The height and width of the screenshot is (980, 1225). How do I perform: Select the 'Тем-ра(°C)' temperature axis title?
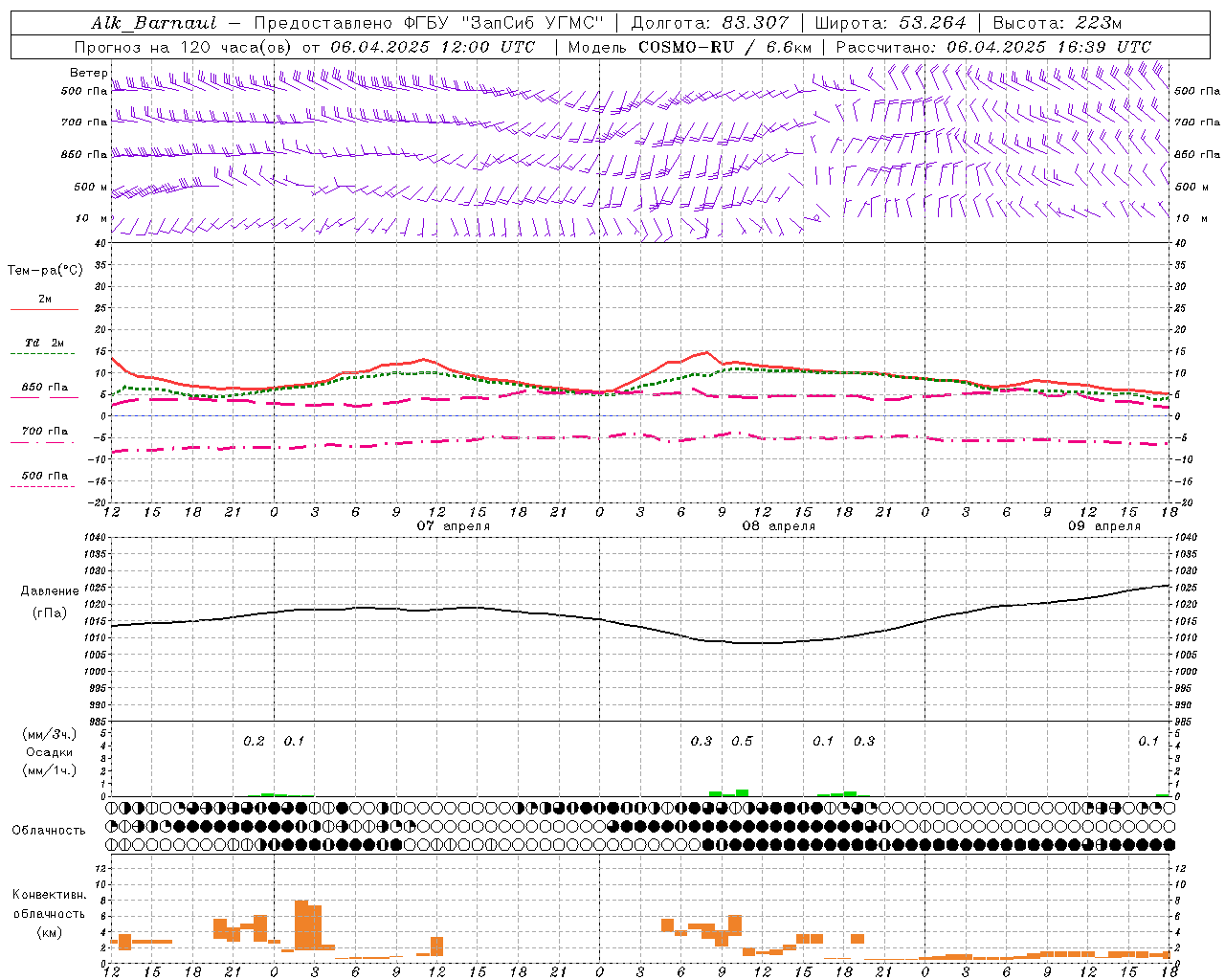point(45,271)
